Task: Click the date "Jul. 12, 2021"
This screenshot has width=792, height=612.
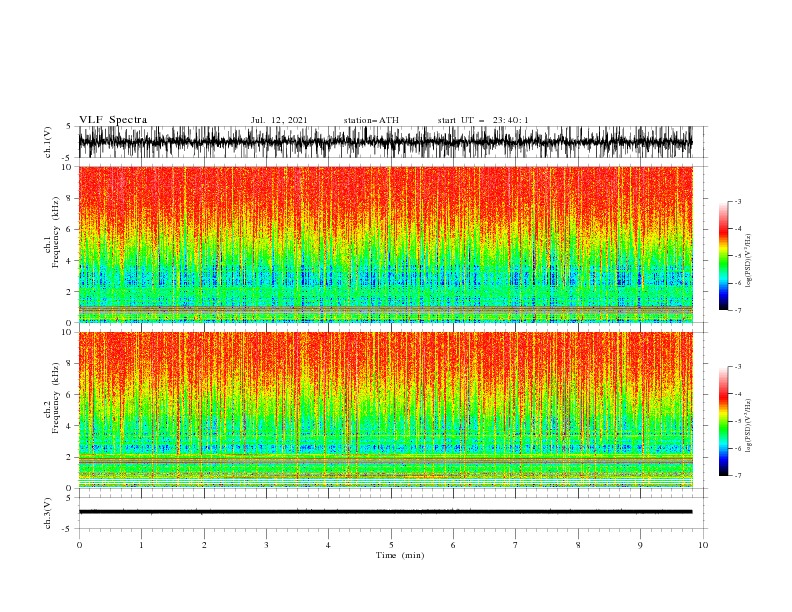Action: click(x=279, y=120)
